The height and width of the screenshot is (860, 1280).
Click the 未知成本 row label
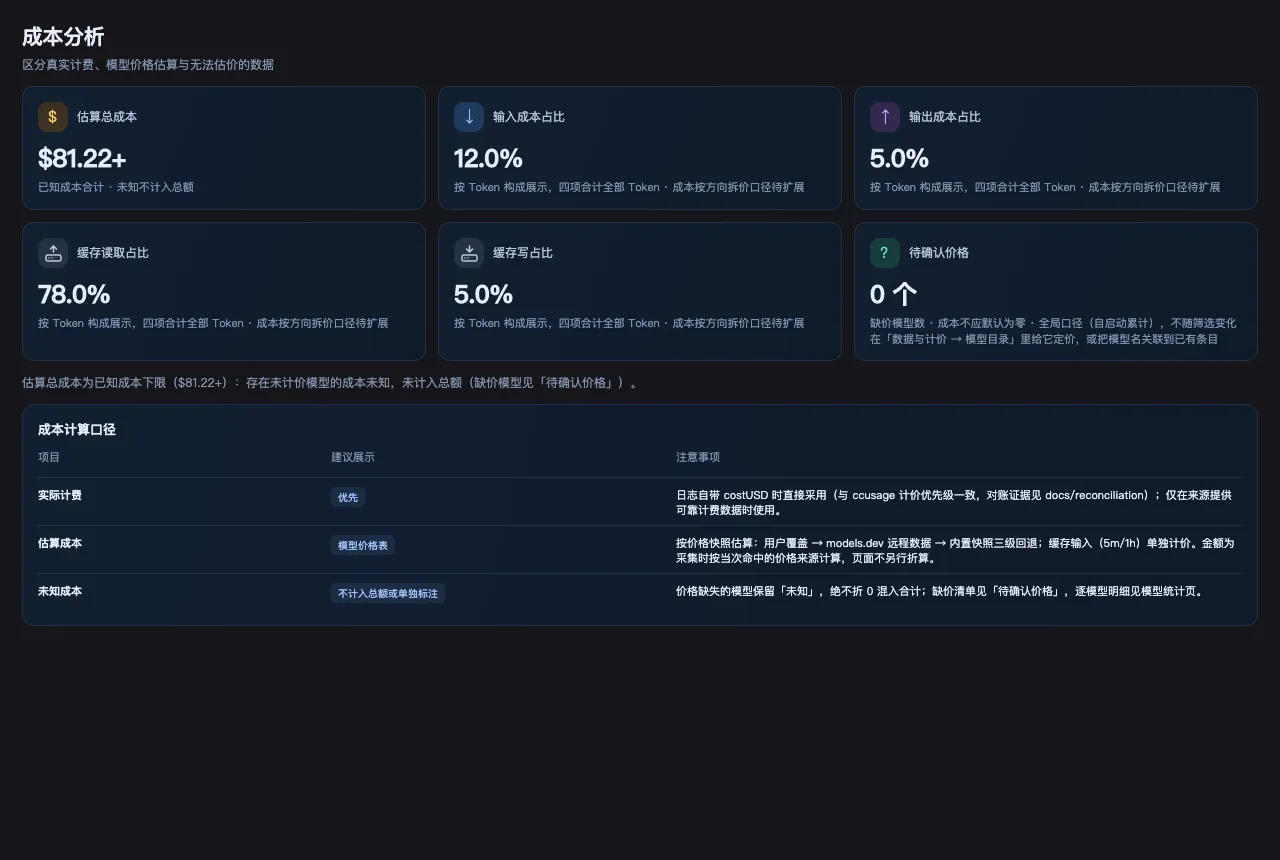coord(60,591)
